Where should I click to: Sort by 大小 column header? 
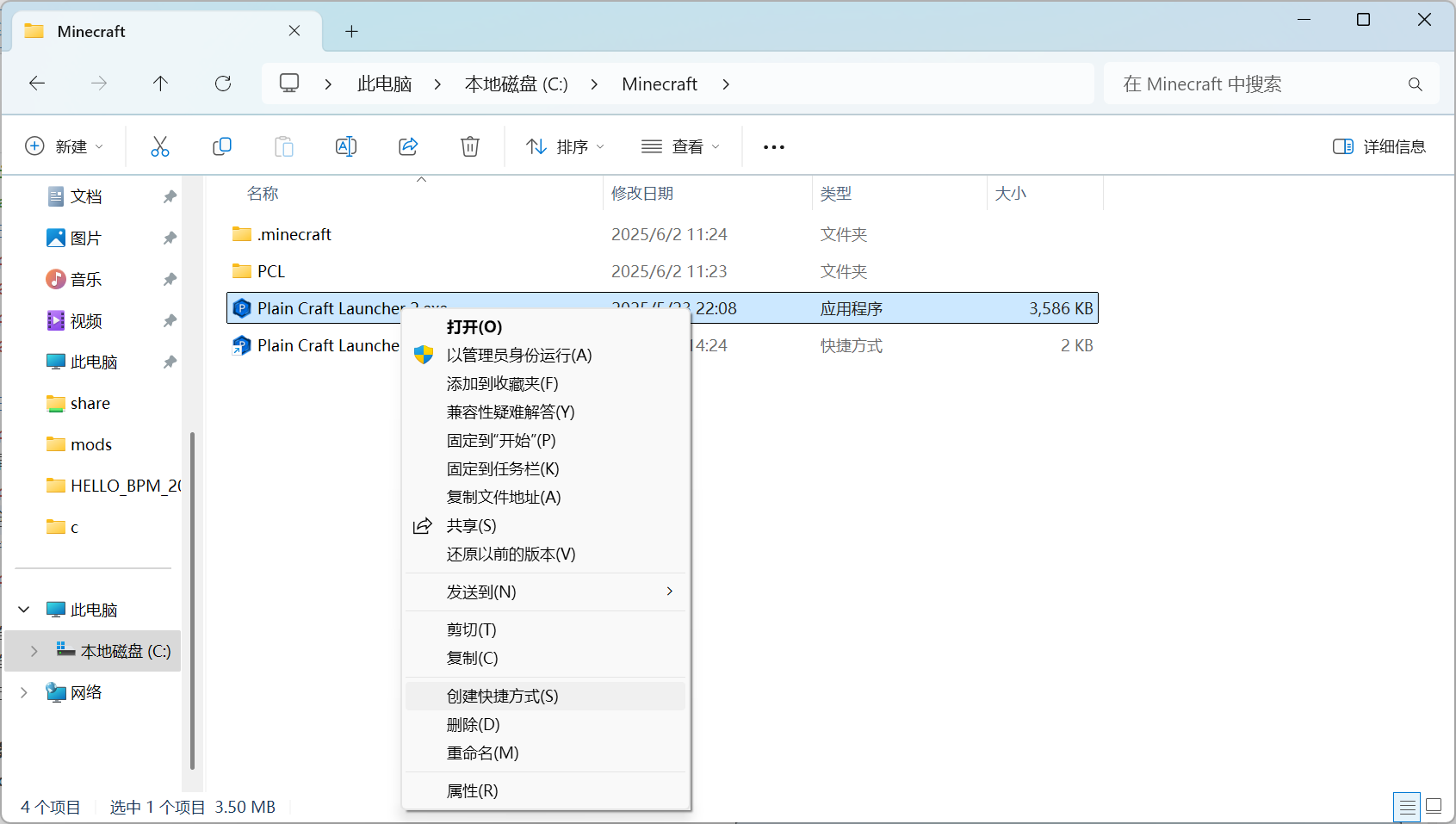pyautogui.click(x=1011, y=194)
